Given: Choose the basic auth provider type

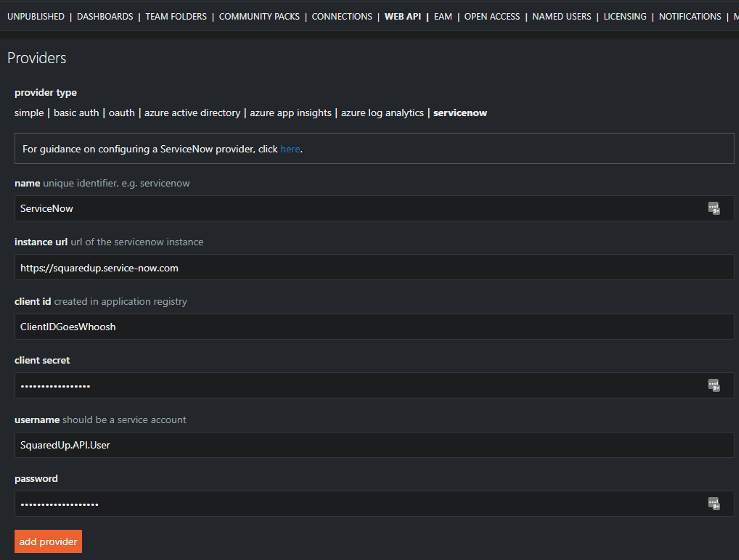Looking at the screenshot, I should 76,113.
